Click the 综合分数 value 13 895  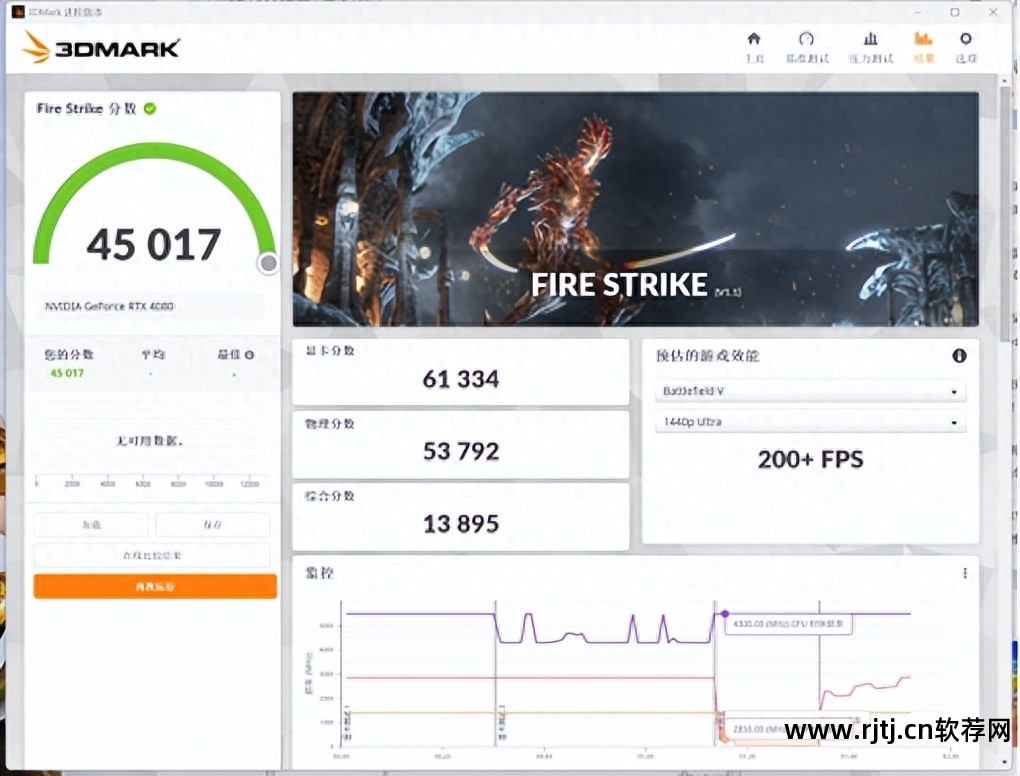tap(461, 524)
